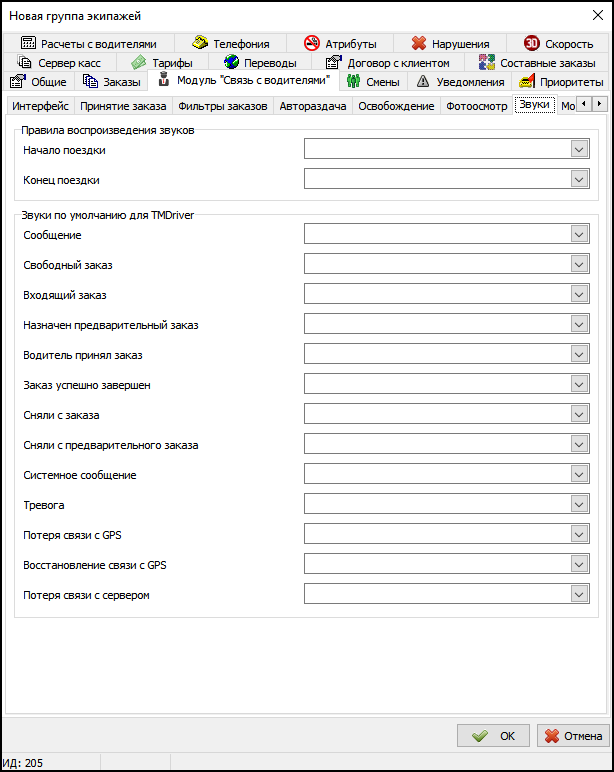
Task: Click the Уведомления tab warning icon
Action: [423, 82]
